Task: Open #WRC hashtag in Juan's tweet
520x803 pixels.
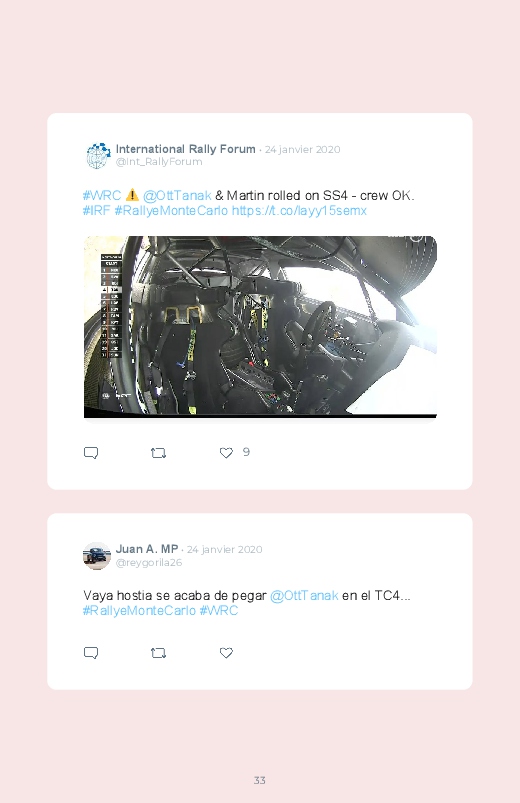Action: [x=219, y=610]
